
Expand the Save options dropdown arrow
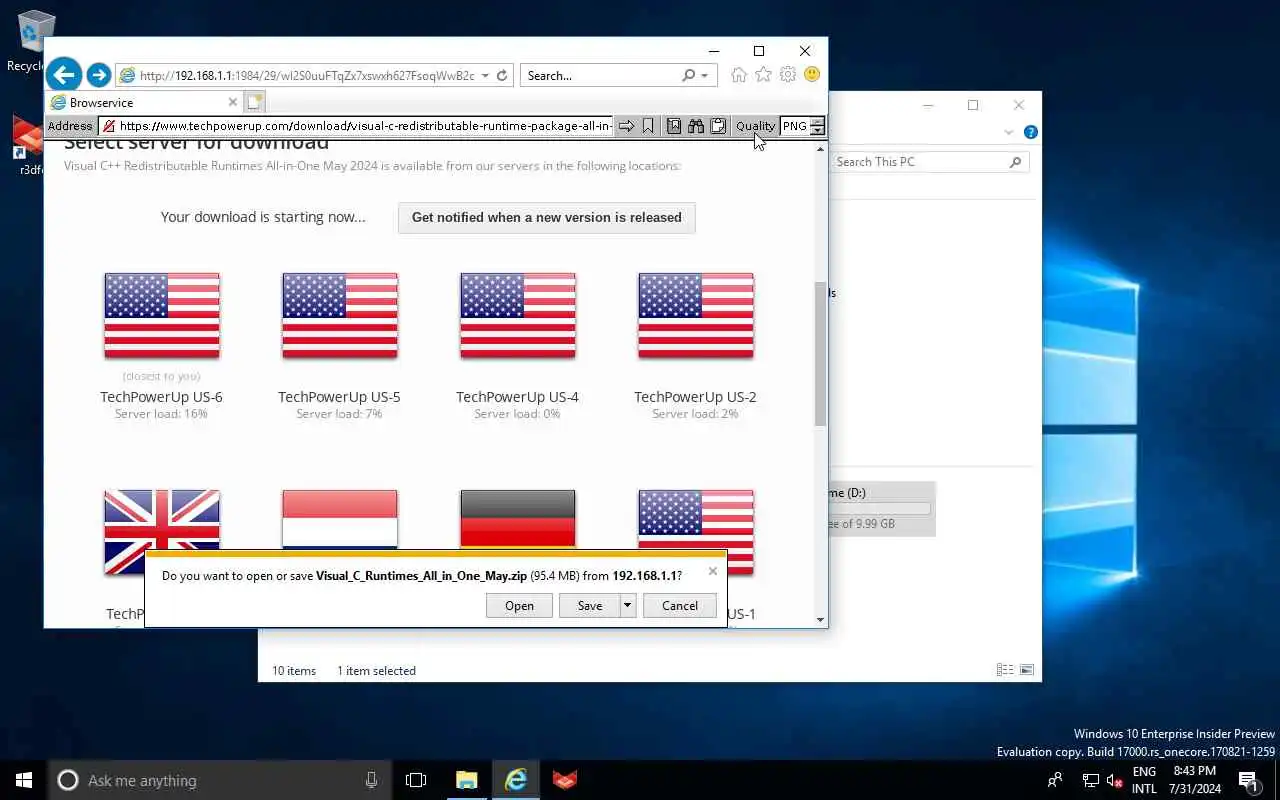pyautogui.click(x=628, y=605)
